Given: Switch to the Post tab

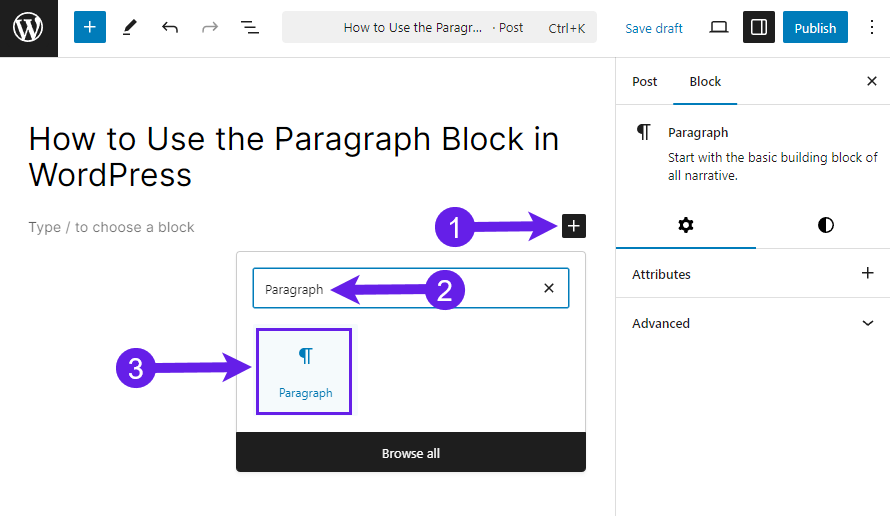Looking at the screenshot, I should coord(644,82).
